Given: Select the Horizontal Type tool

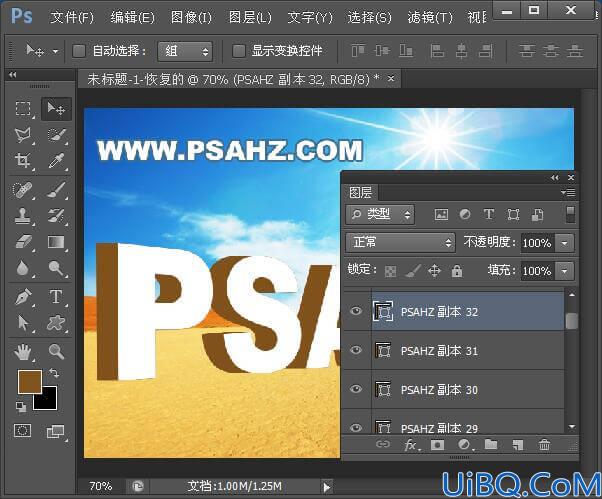Looking at the screenshot, I should click(x=56, y=297).
